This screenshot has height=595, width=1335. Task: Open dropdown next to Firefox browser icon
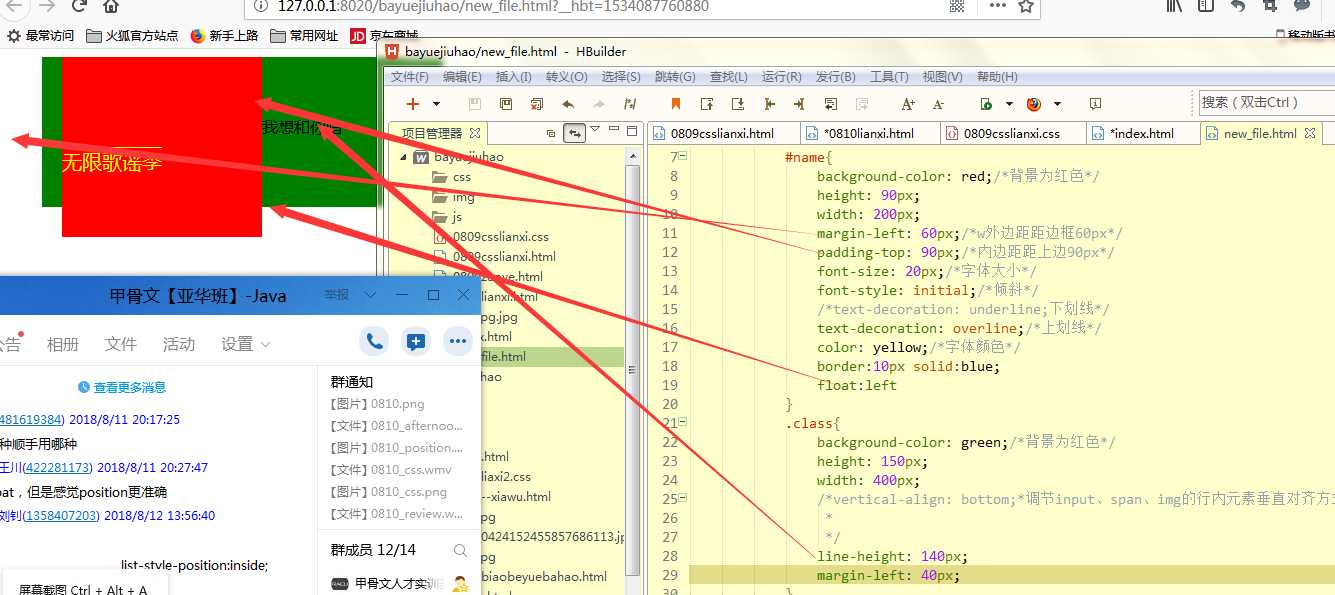tap(1057, 104)
